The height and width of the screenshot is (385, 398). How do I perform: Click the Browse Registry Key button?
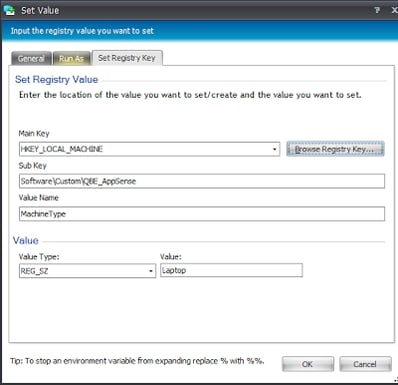click(335, 149)
